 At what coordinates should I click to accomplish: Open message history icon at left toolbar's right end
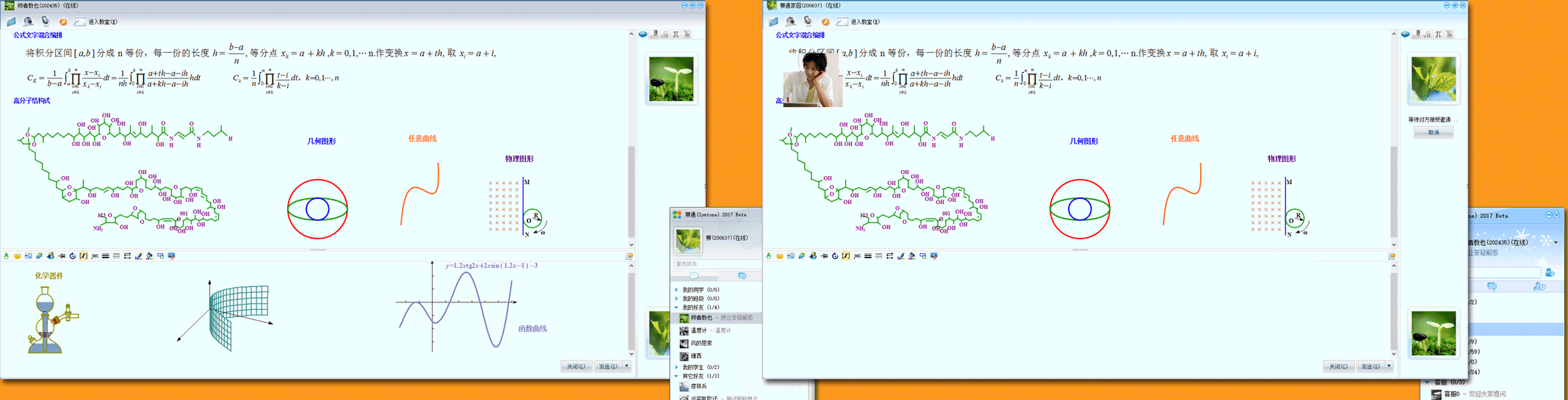[629, 256]
